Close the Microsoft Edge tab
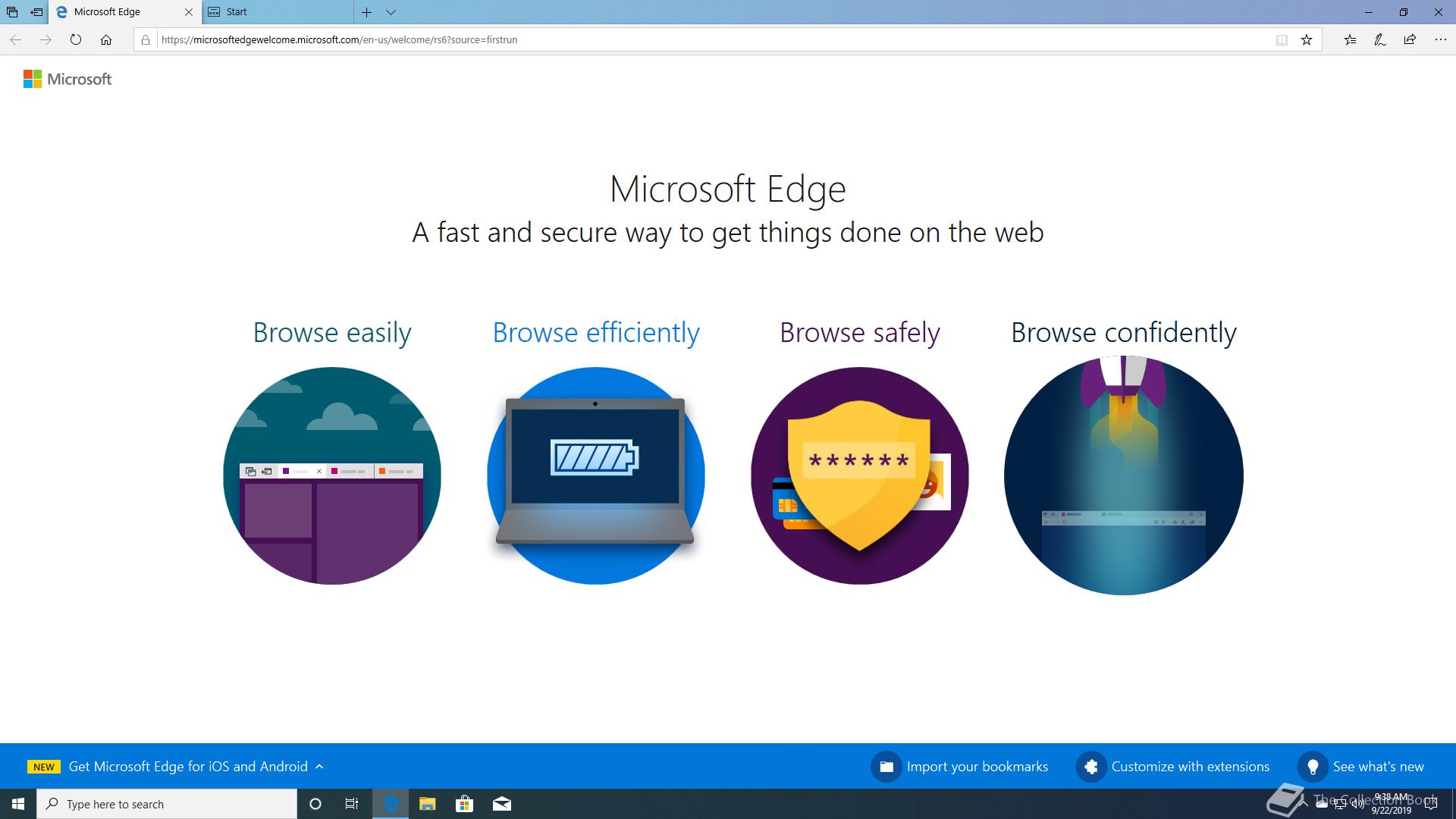This screenshot has height=819, width=1456. [x=189, y=12]
